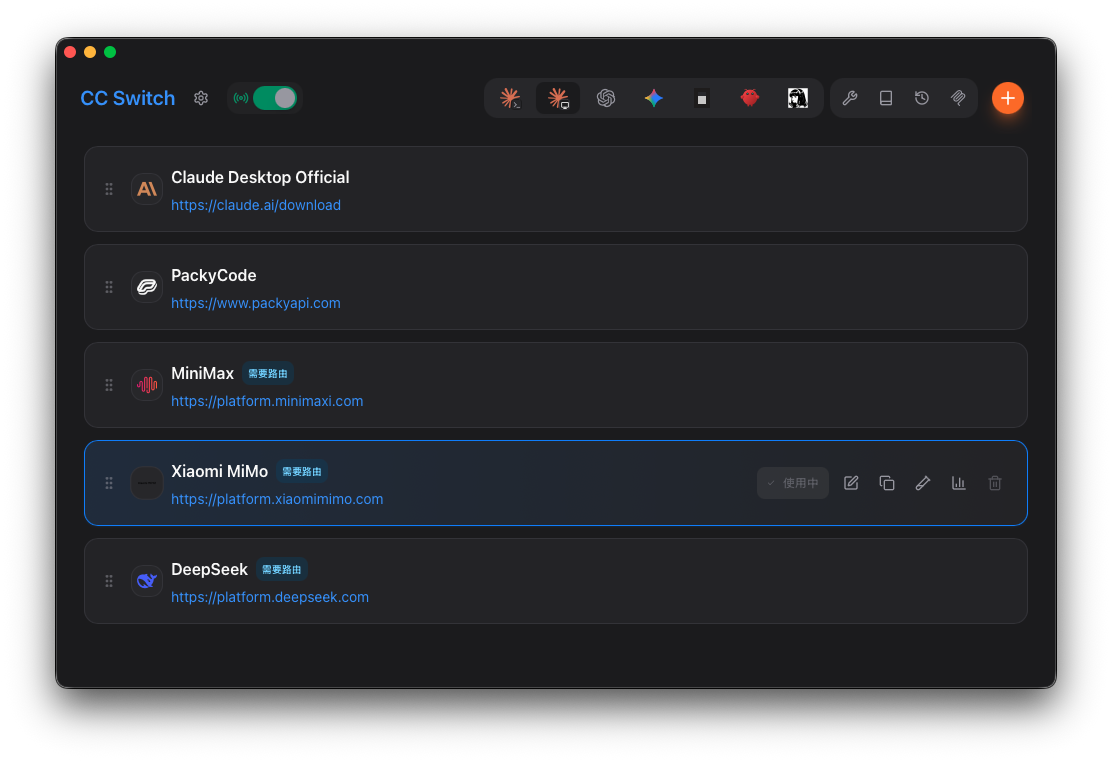This screenshot has height=762, width=1112.
Task: Open the wrench tools icon
Action: click(x=850, y=98)
